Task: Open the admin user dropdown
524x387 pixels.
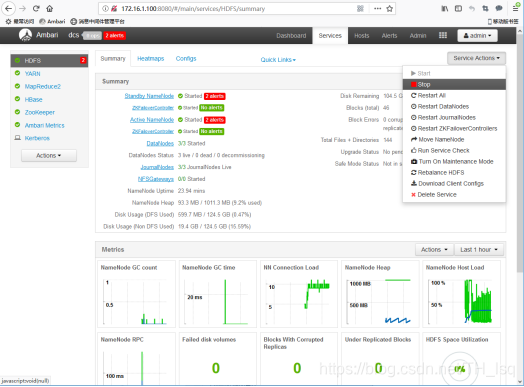Action: (x=477, y=35)
